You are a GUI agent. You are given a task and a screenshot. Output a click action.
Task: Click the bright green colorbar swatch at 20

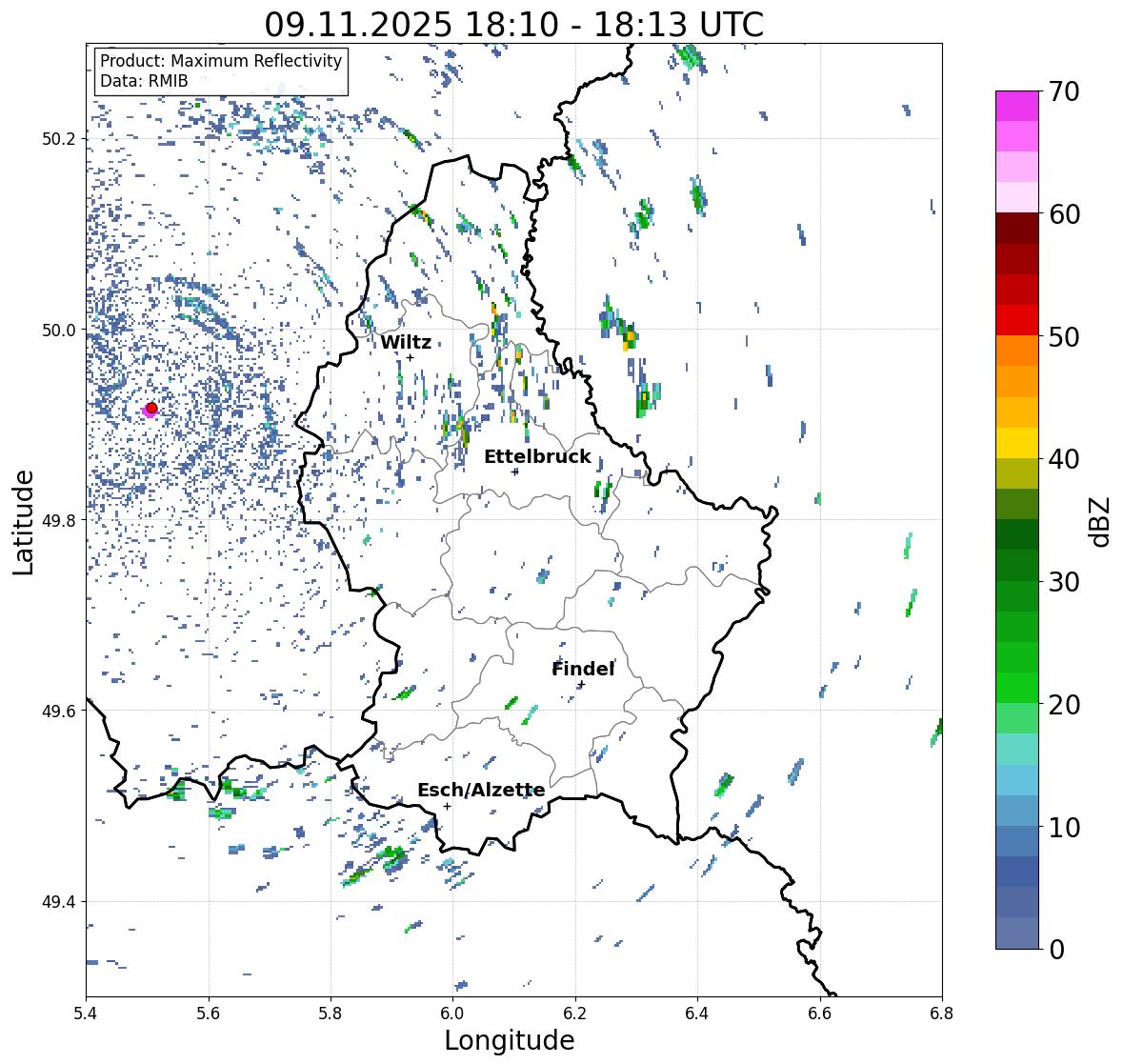click(1017, 688)
